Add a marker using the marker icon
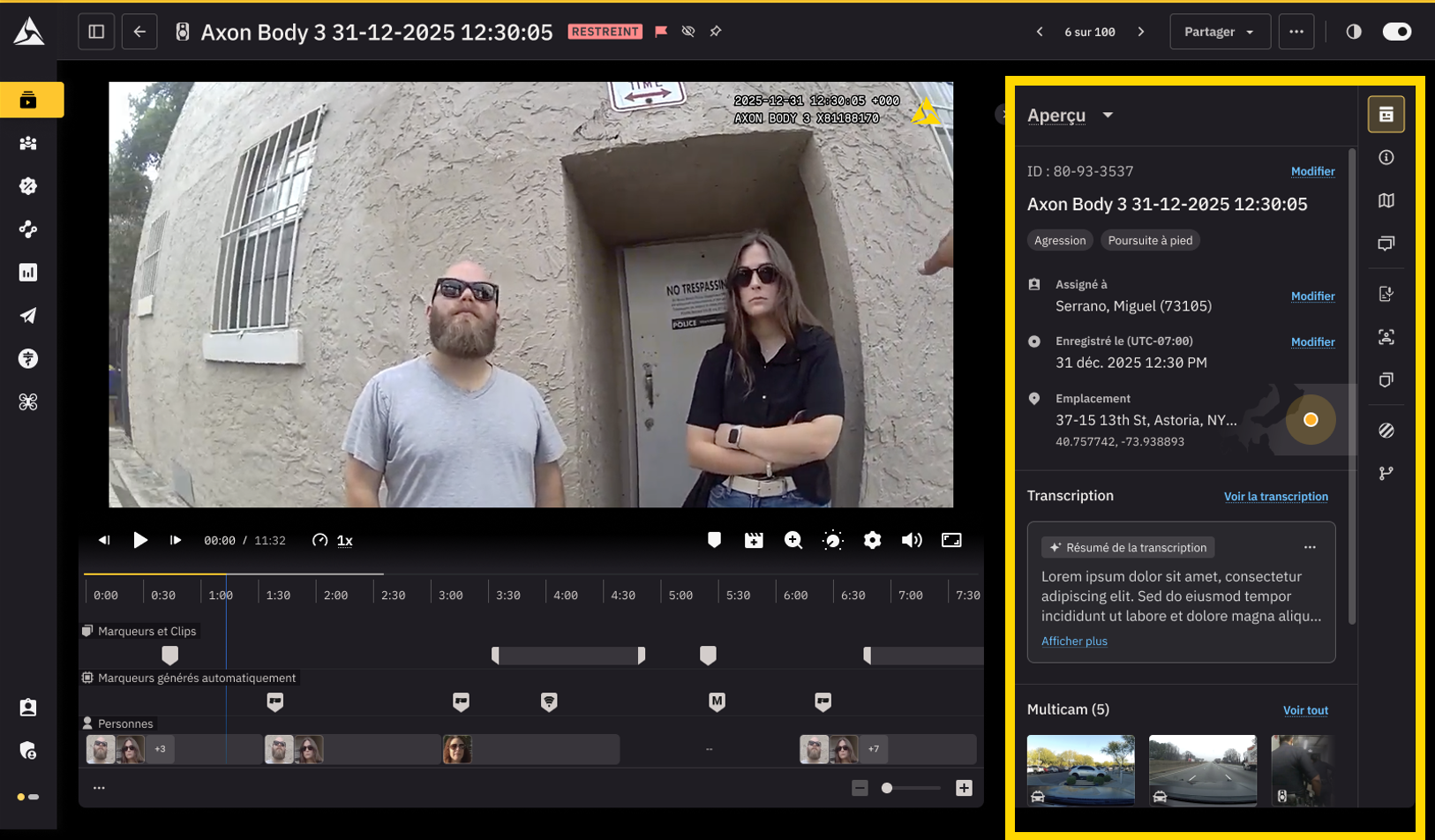Viewport: 1435px width, 840px height. (714, 540)
